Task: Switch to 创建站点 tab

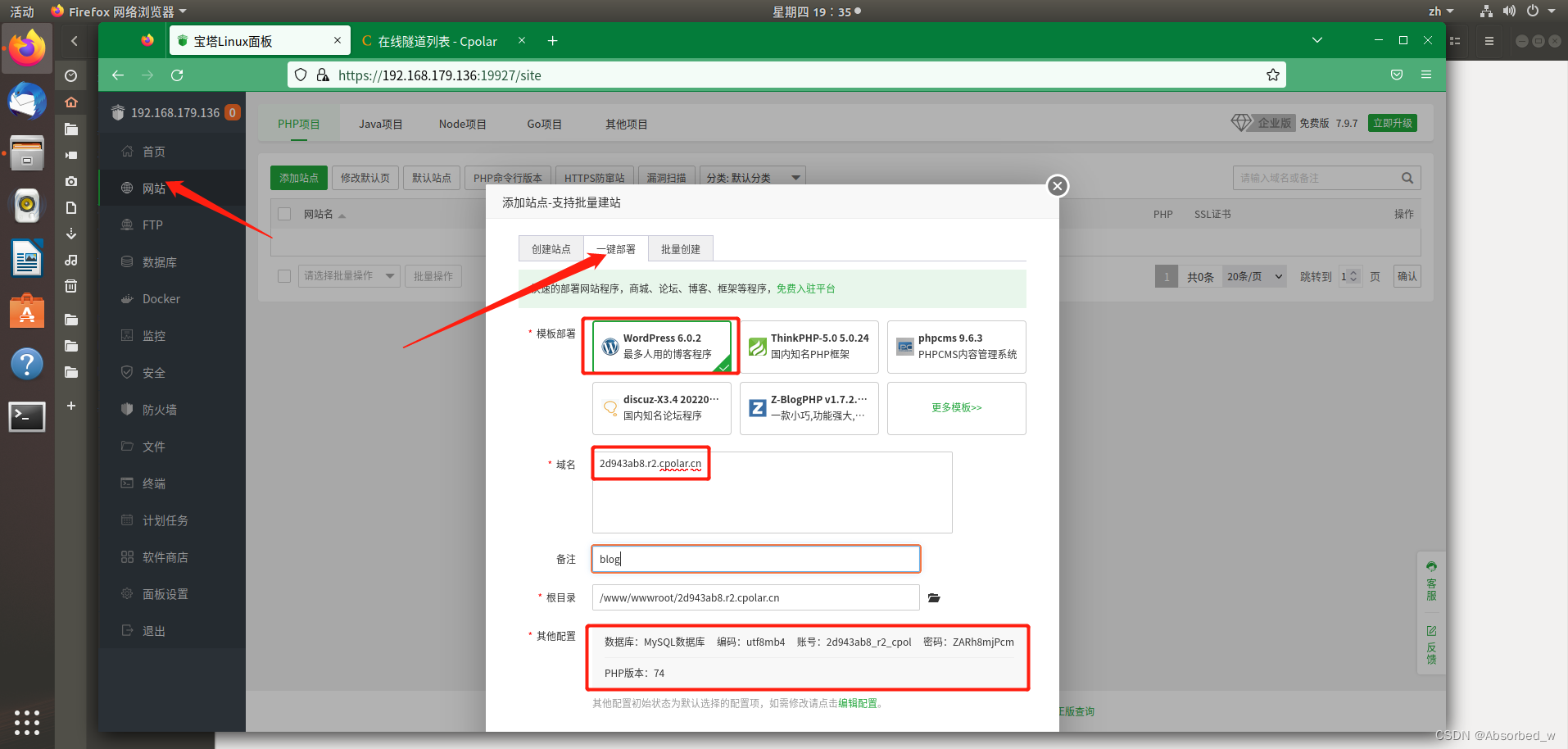Action: click(x=551, y=249)
